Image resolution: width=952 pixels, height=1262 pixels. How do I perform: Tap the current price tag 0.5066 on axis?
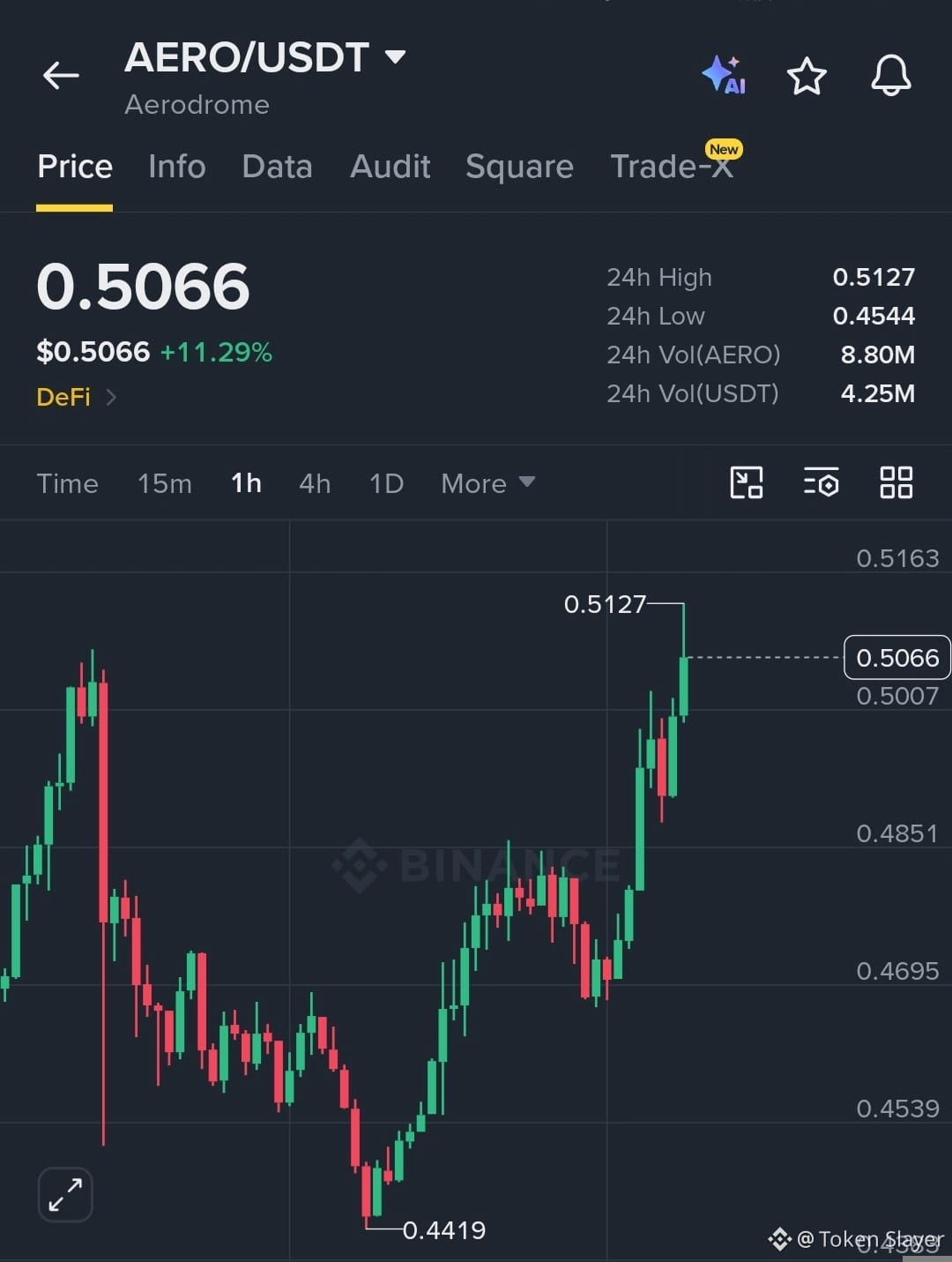pos(897,658)
